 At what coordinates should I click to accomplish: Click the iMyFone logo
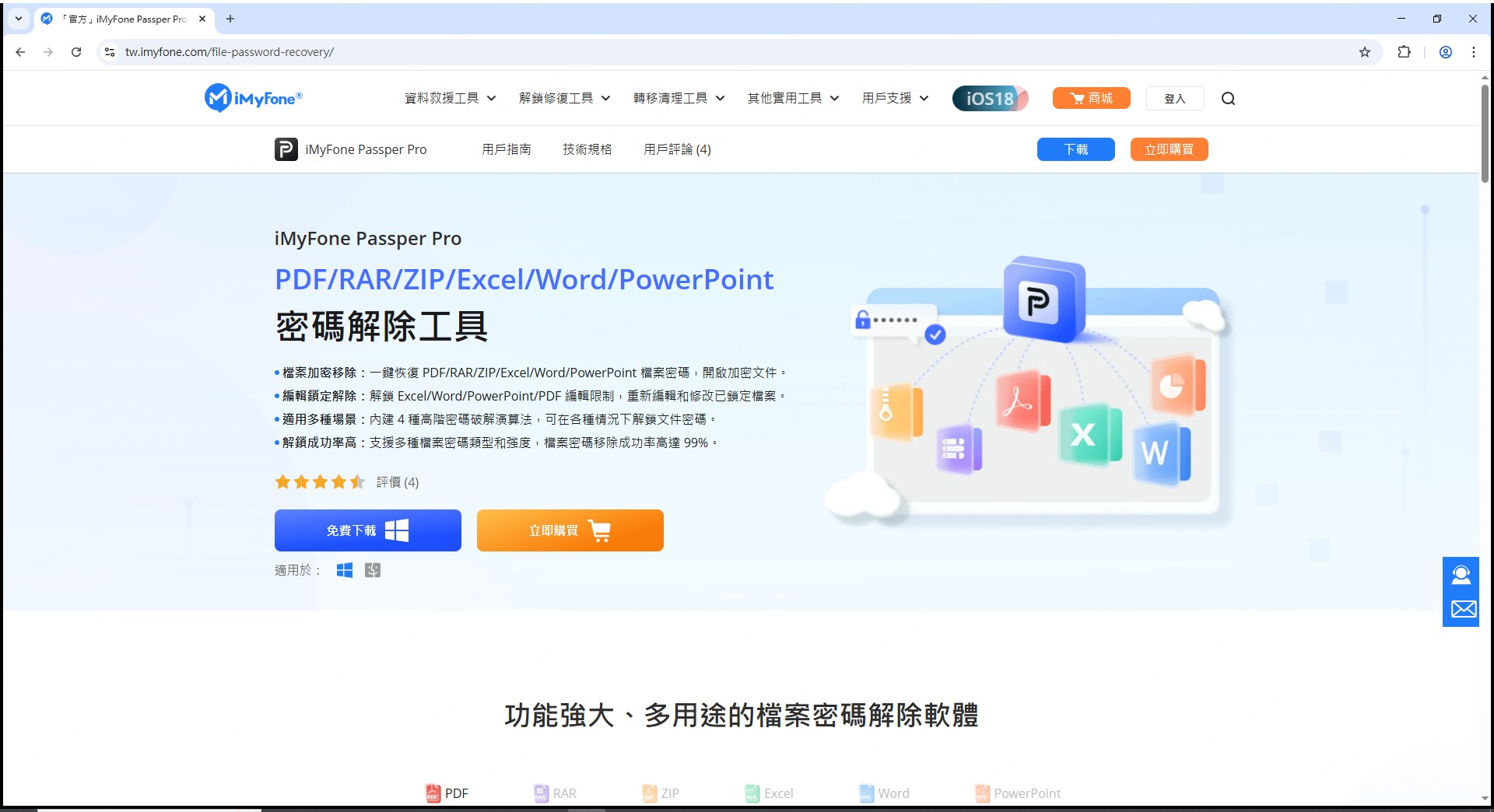coord(253,98)
